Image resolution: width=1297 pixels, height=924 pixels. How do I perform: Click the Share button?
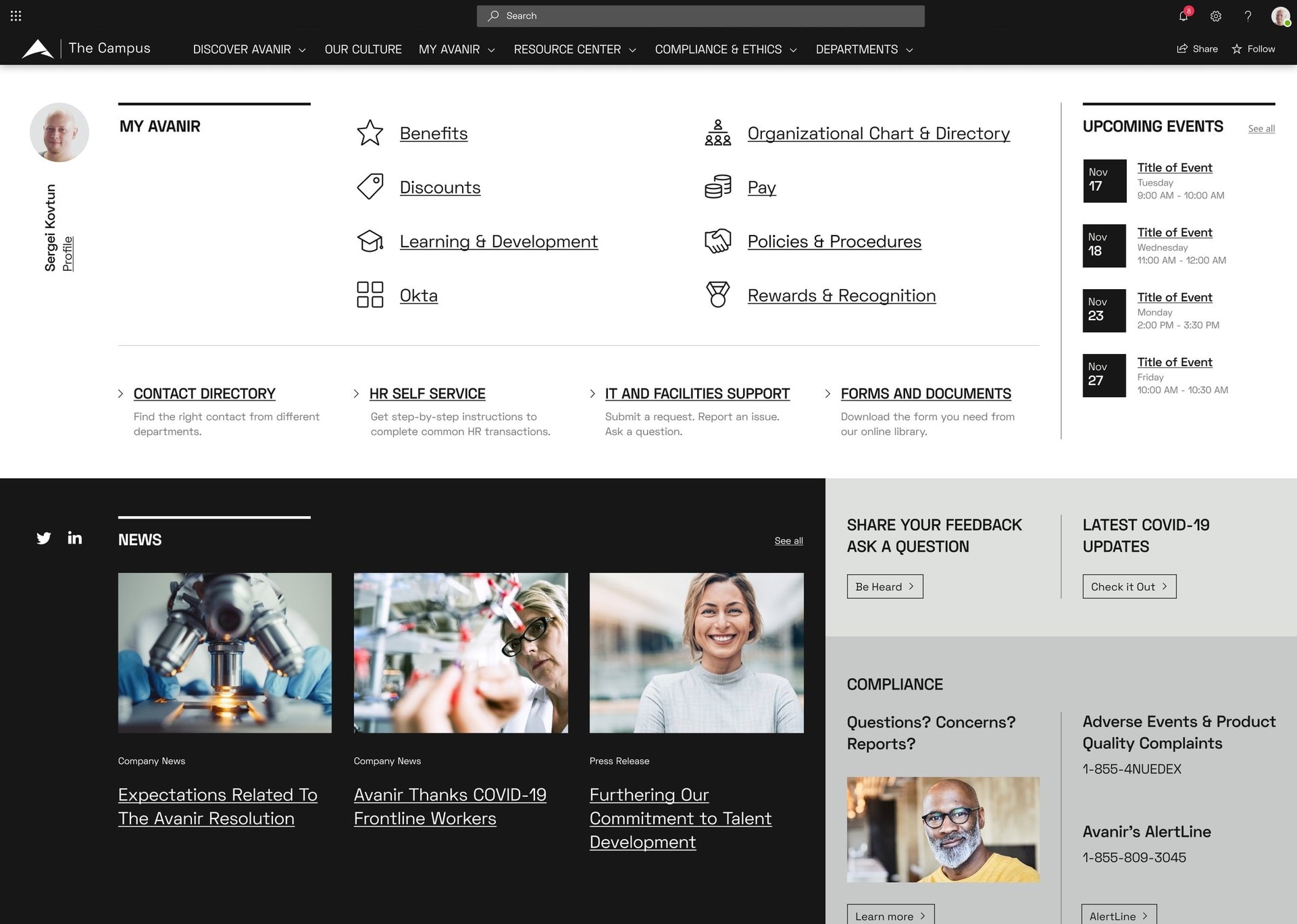(x=1197, y=49)
